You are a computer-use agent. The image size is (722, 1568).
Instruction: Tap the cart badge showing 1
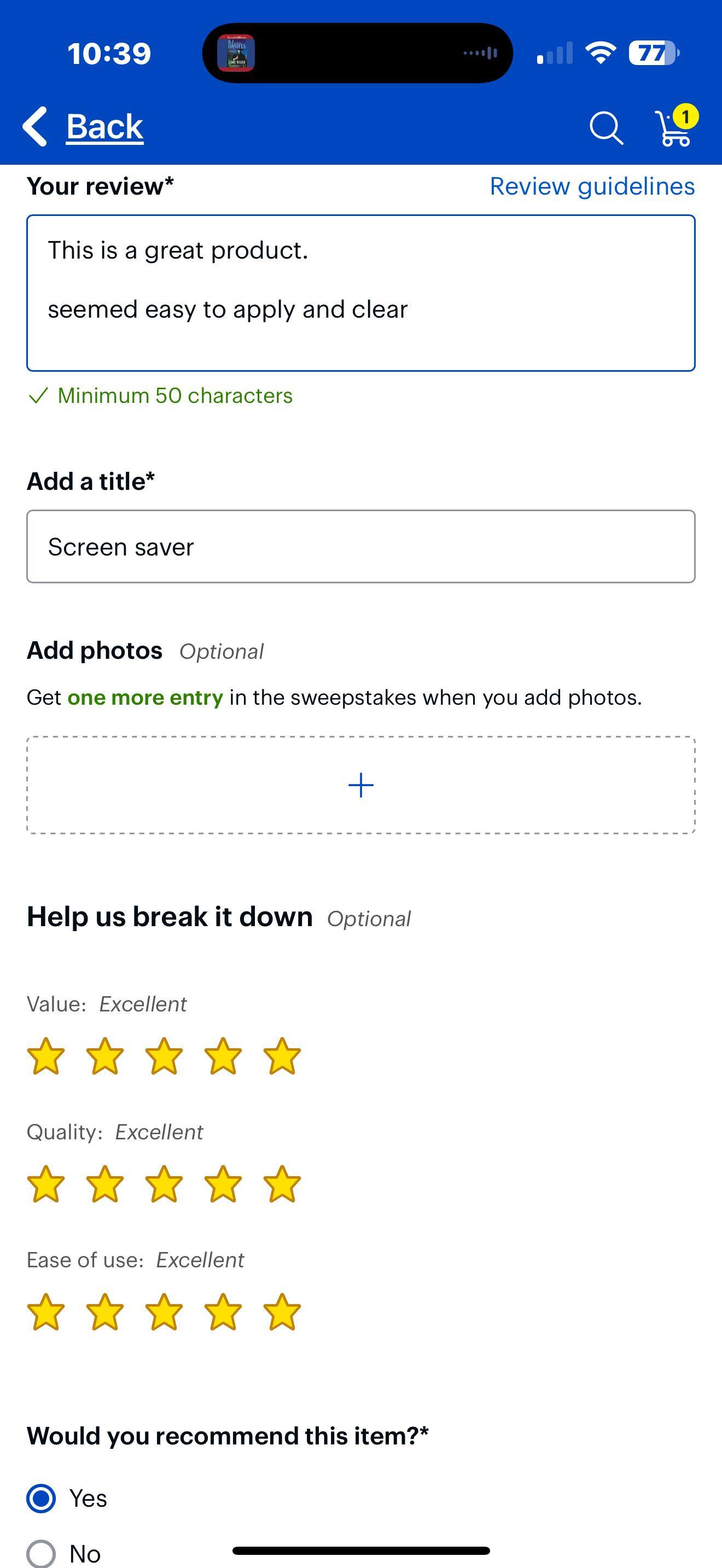pyautogui.click(x=685, y=116)
